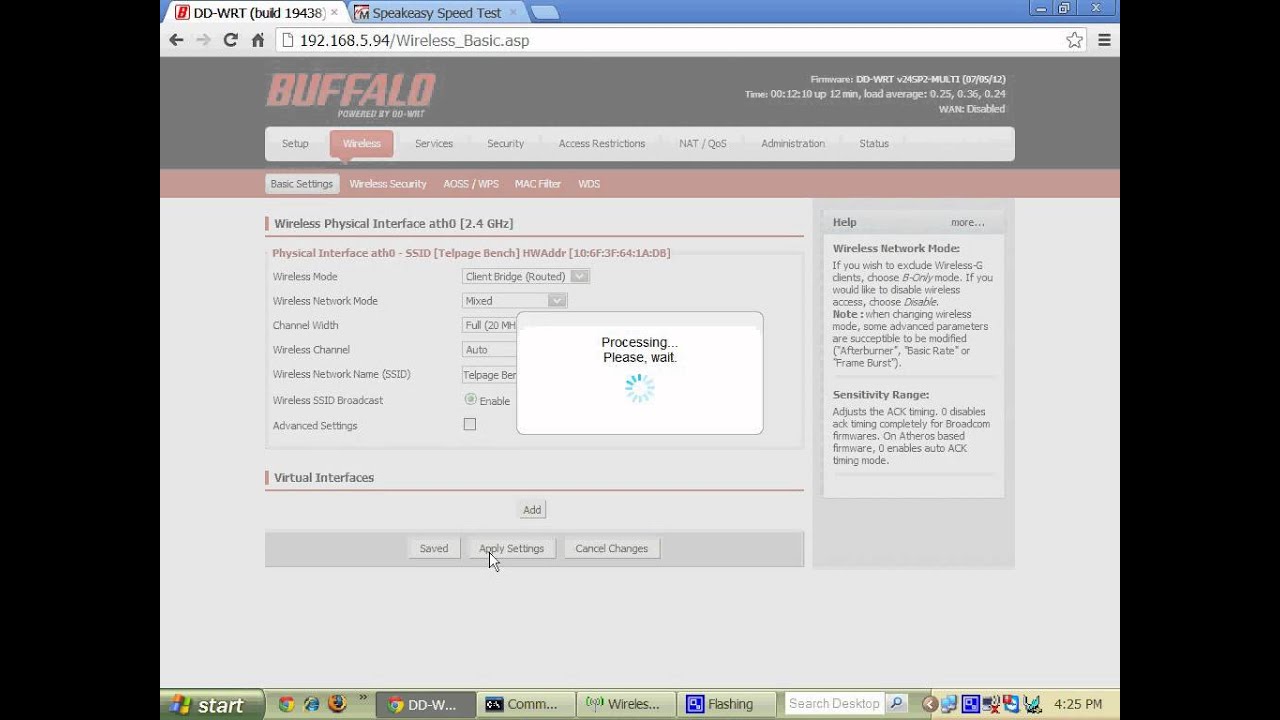The width and height of the screenshot is (1280, 720).
Task: Click the disconnected network tray icon with red X
Action: tap(990, 704)
